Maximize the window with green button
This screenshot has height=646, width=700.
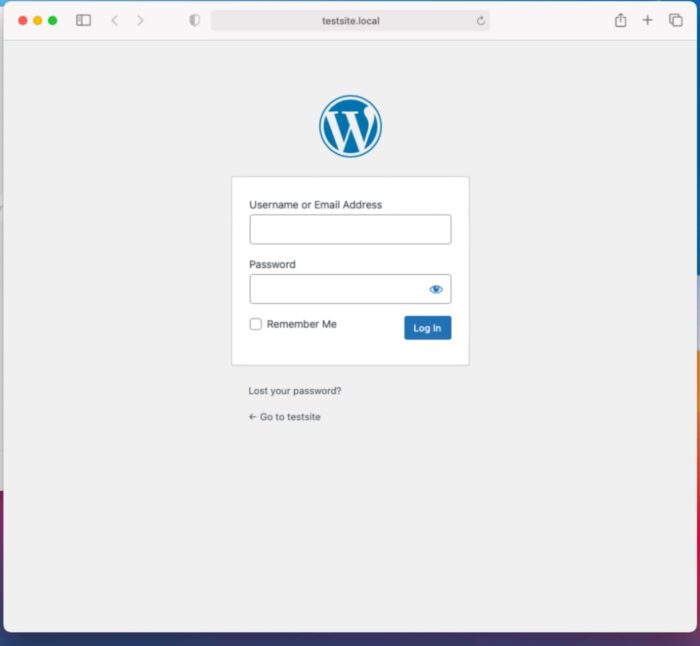pos(53,20)
